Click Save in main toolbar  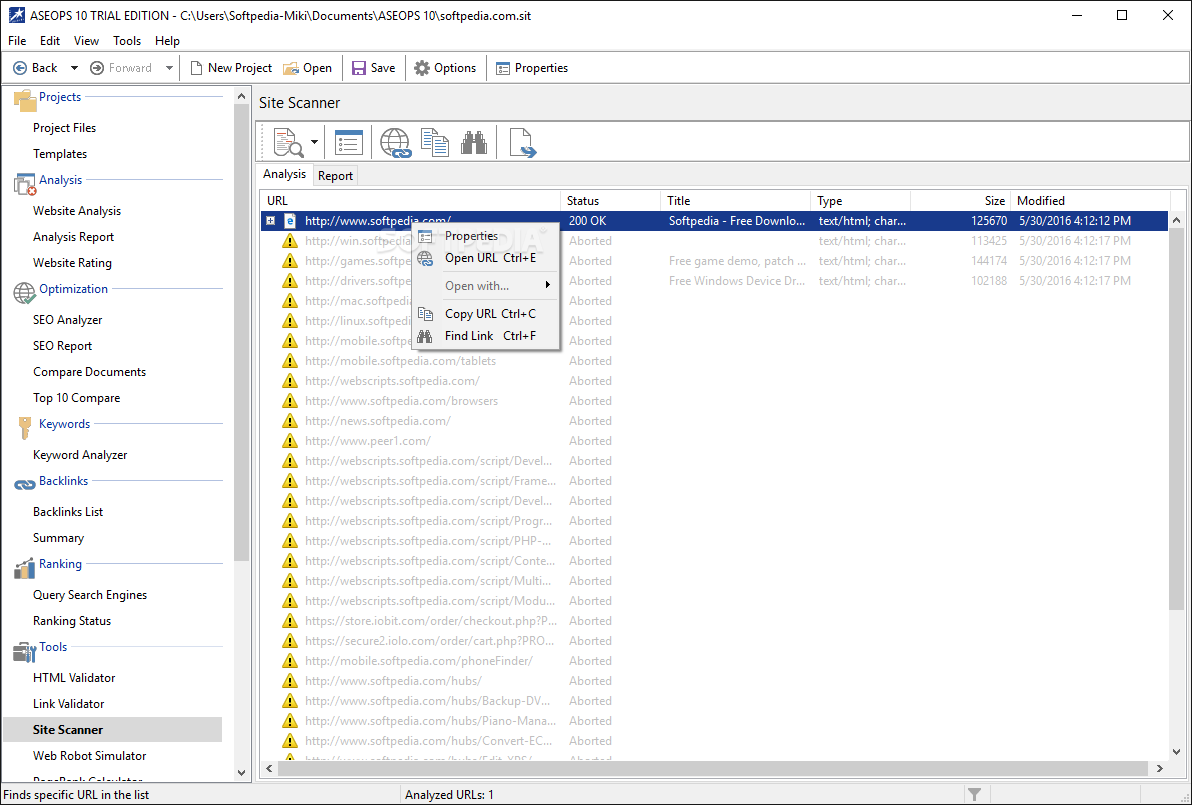coord(373,68)
